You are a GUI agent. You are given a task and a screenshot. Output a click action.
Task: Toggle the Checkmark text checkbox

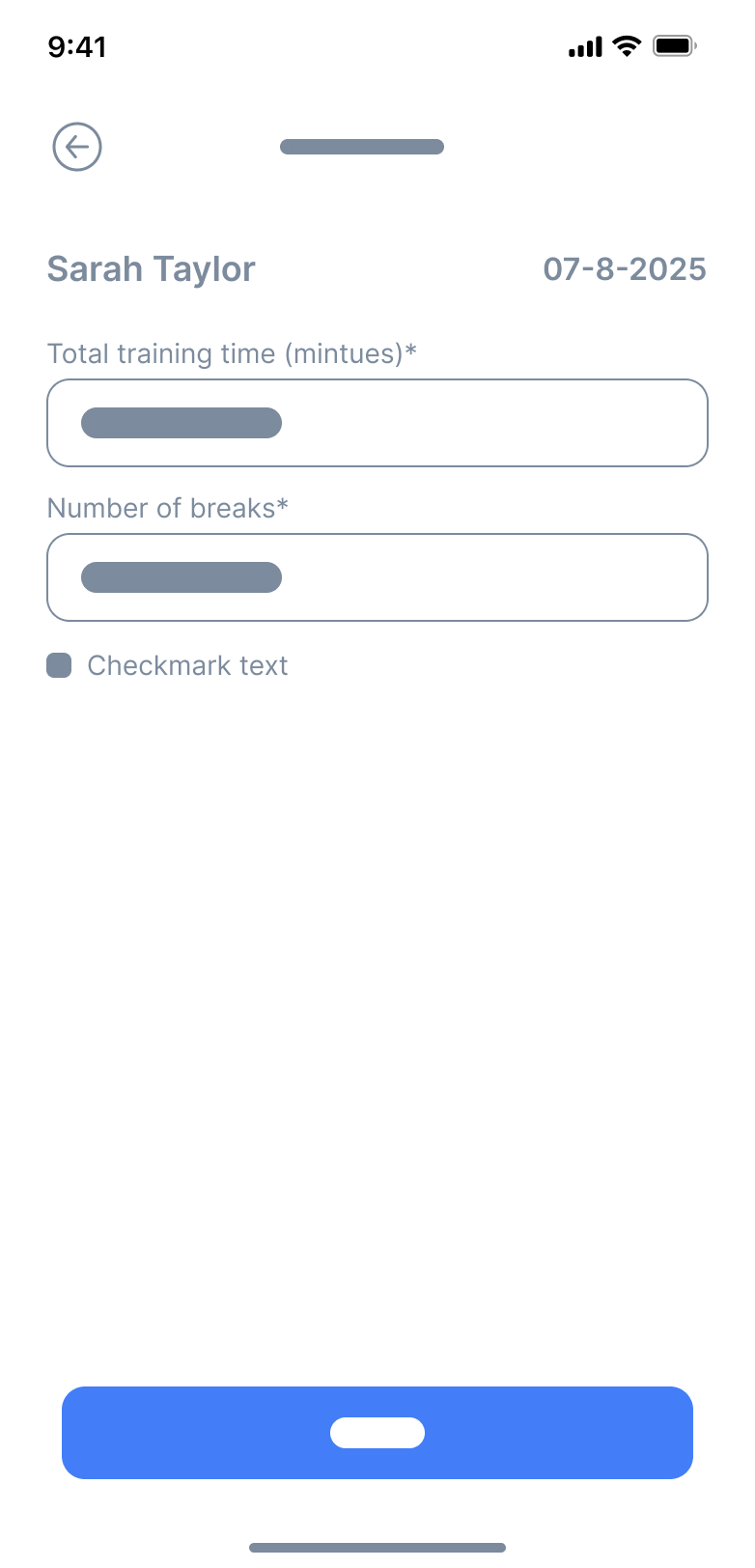coord(59,665)
